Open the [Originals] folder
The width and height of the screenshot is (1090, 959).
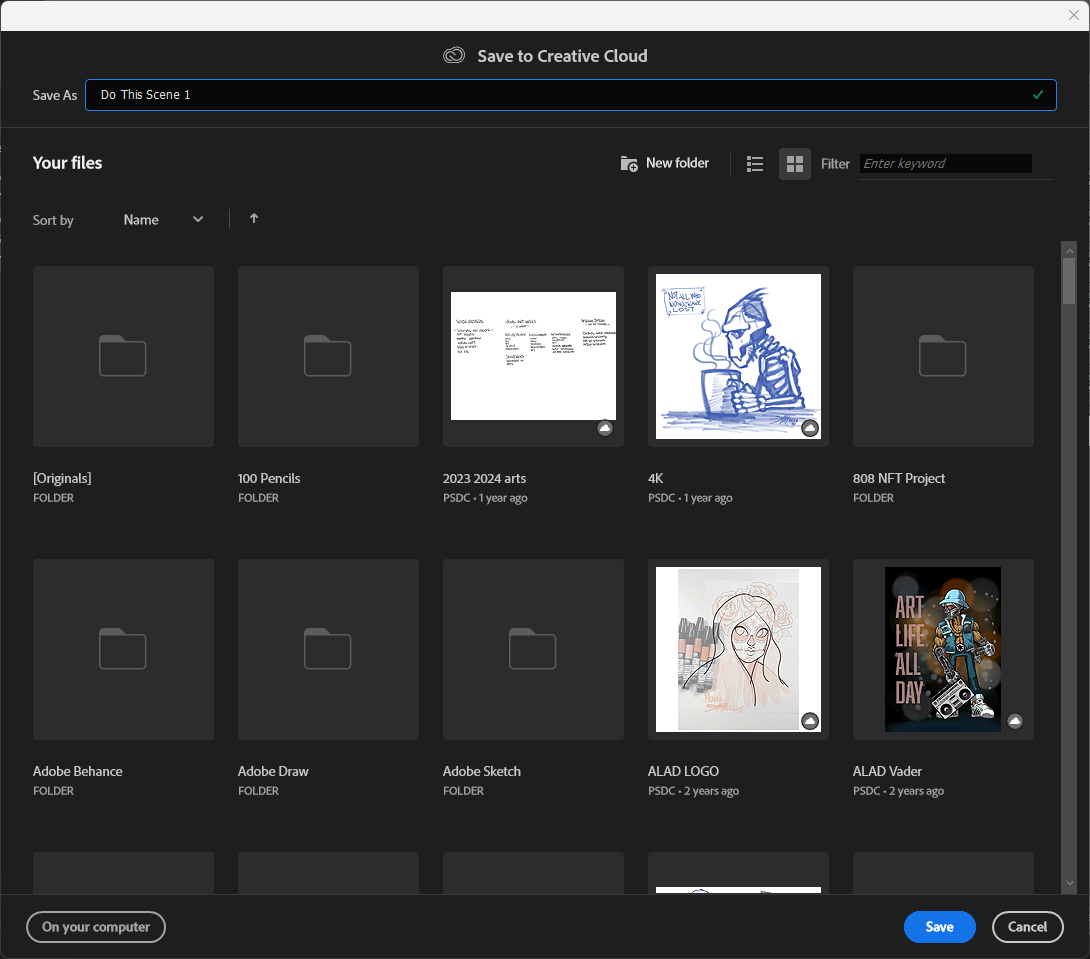click(x=123, y=356)
